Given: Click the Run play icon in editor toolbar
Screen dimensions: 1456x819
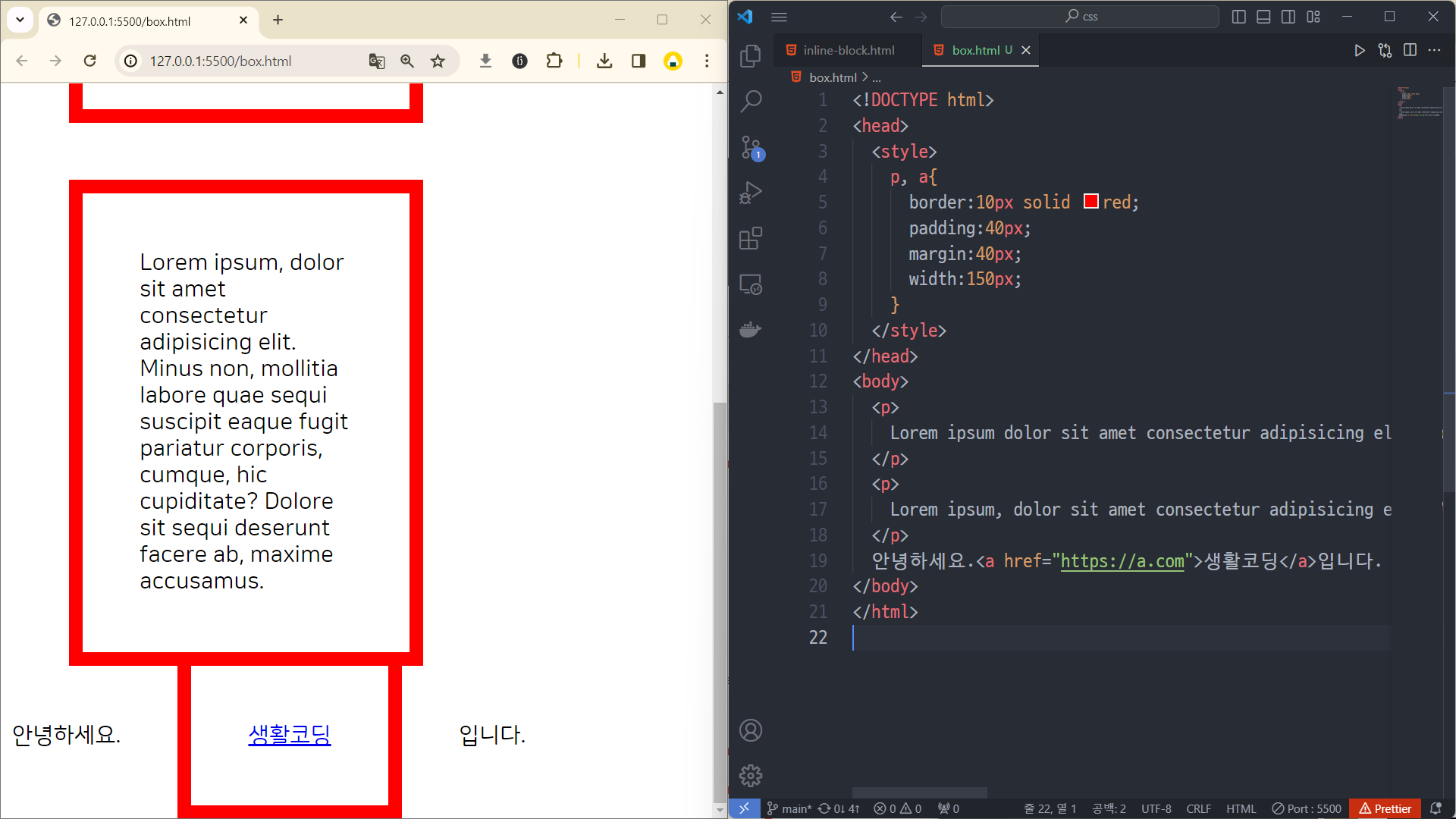Looking at the screenshot, I should (1360, 50).
